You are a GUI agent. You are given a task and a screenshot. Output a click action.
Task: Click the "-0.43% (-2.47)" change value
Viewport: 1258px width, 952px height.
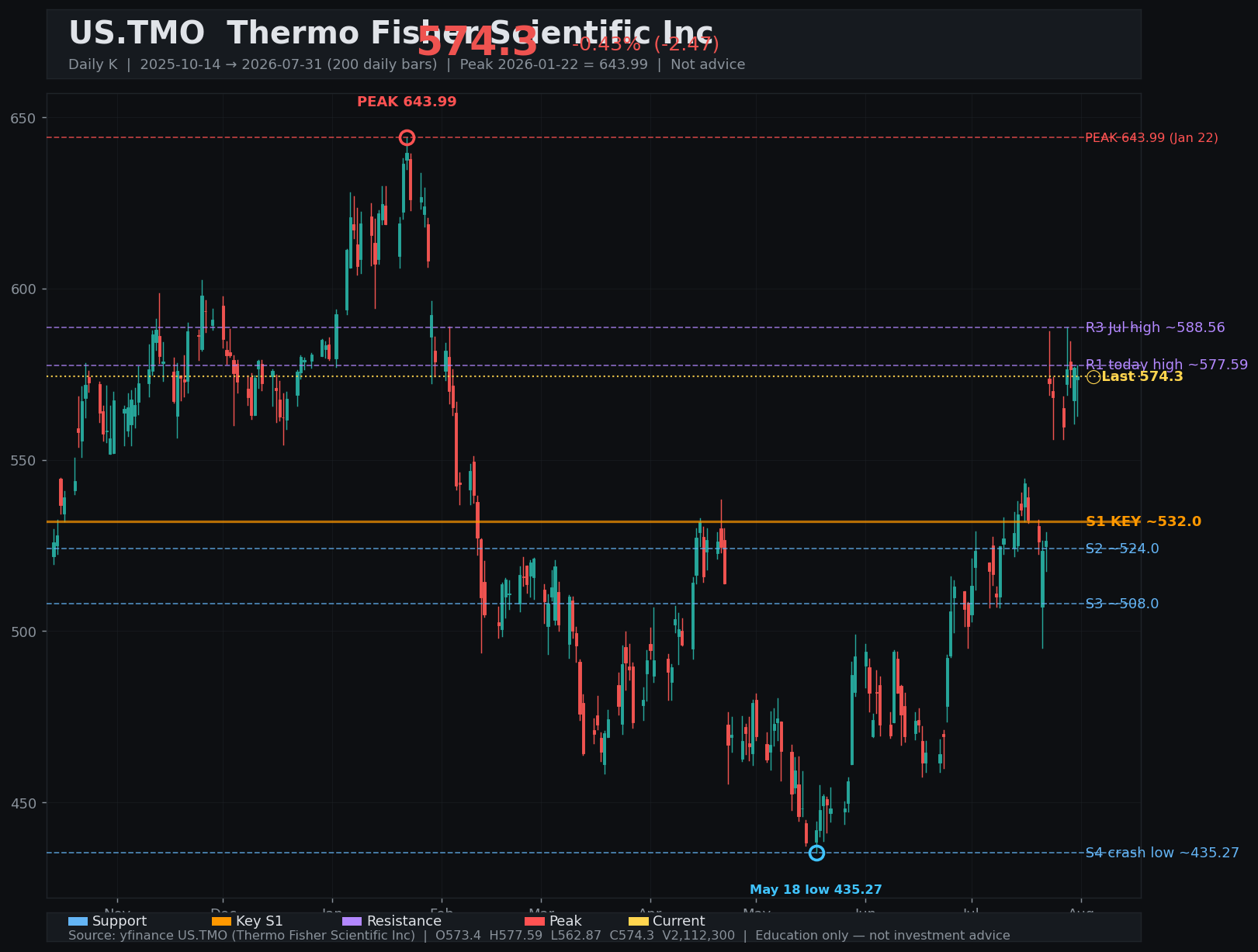click(x=646, y=44)
